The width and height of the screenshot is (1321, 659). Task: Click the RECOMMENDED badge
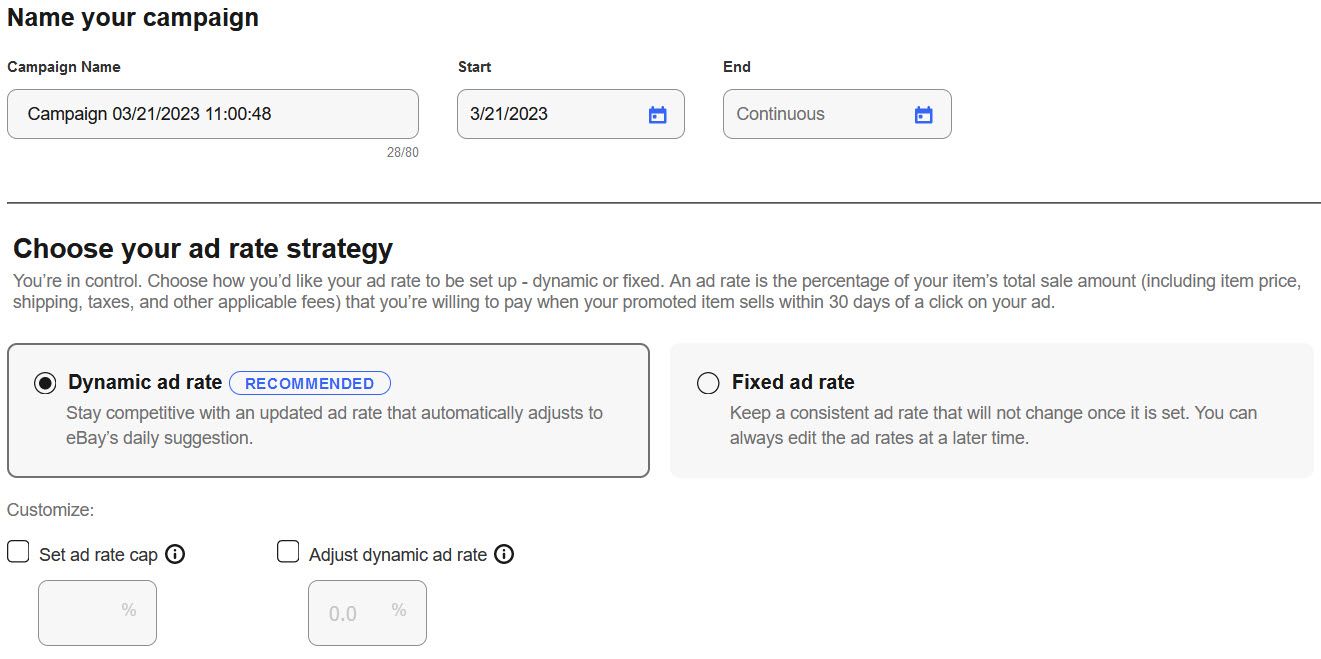[310, 383]
